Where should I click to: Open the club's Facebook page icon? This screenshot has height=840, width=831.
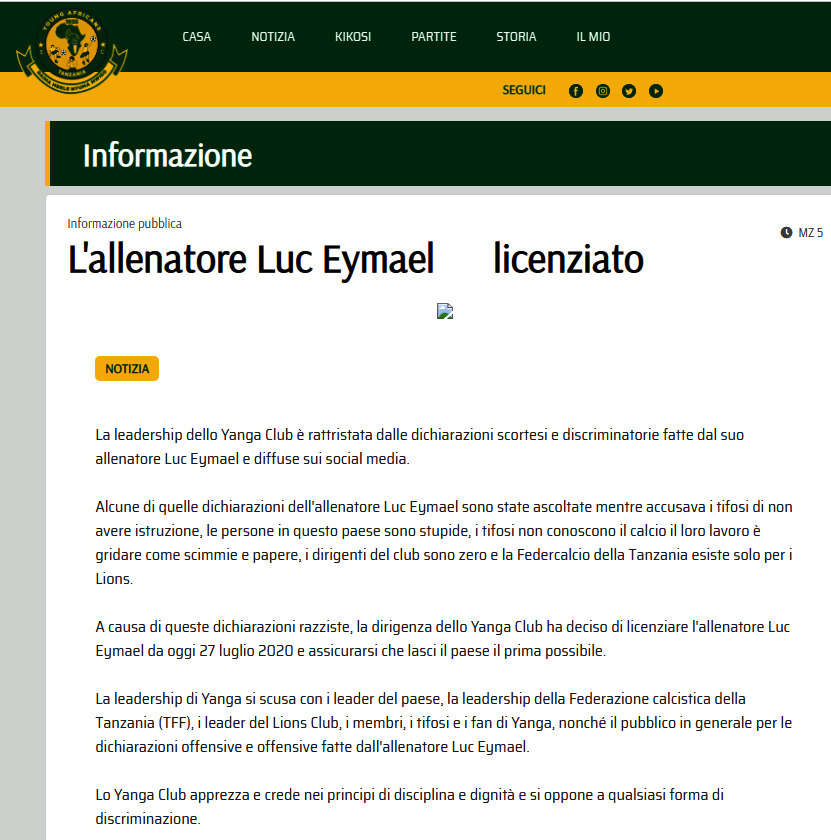point(576,91)
